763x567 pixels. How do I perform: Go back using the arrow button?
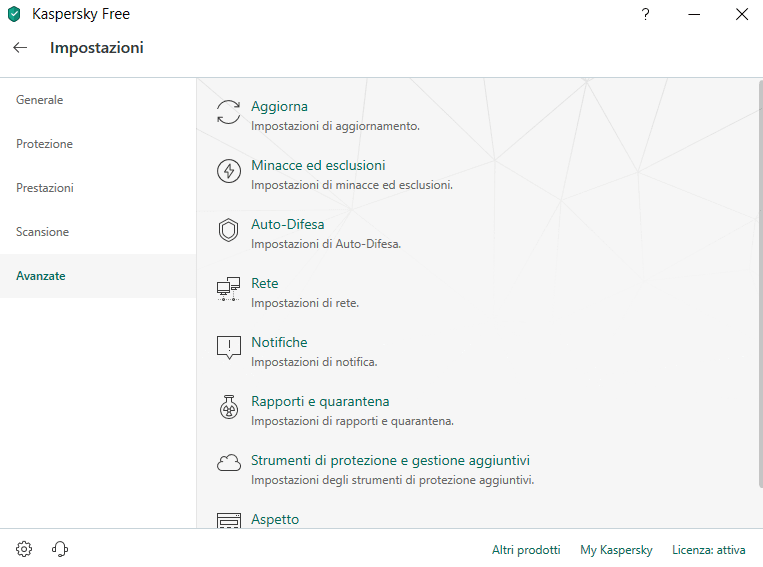20,48
